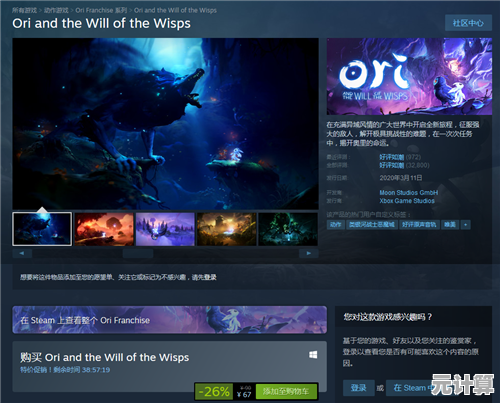Click the 动作游戏 breadcrumb link
The image size is (500, 403).
[56, 10]
